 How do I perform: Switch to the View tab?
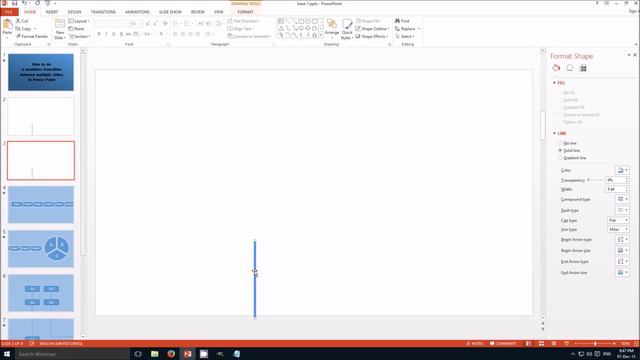pyautogui.click(x=219, y=12)
